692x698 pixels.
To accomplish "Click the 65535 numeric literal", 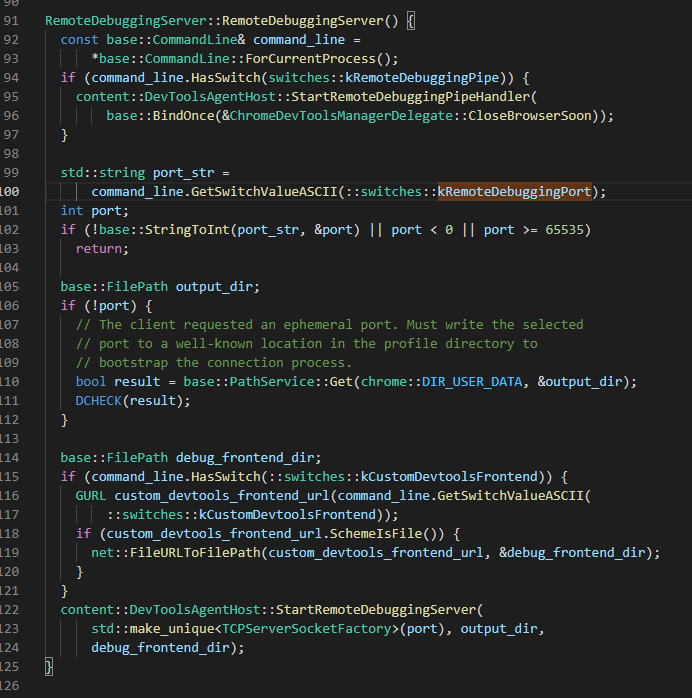I will 564,230.
